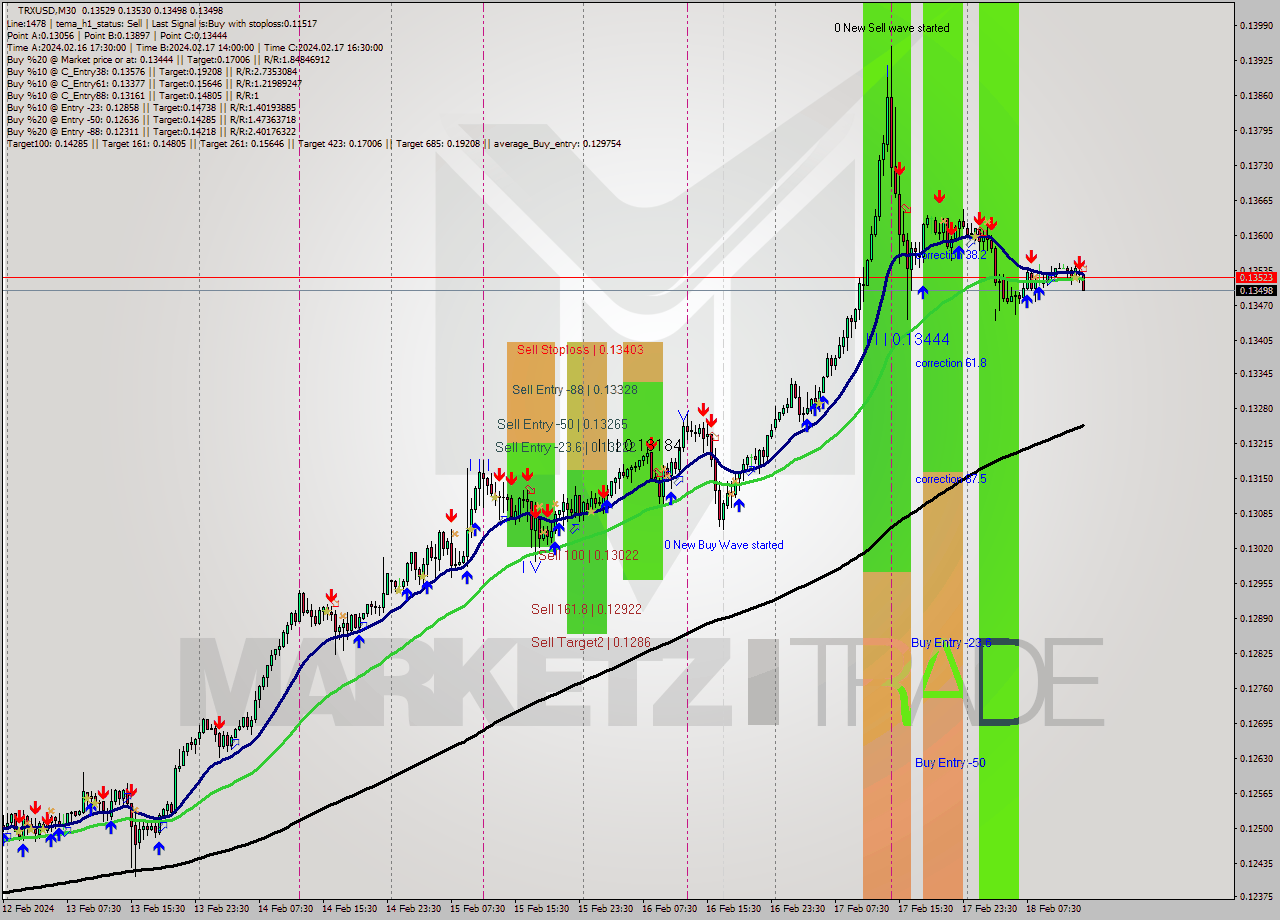This screenshot has height=920, width=1280.
Task: Click the 0.12435 price axis label
Action: coord(1256,863)
